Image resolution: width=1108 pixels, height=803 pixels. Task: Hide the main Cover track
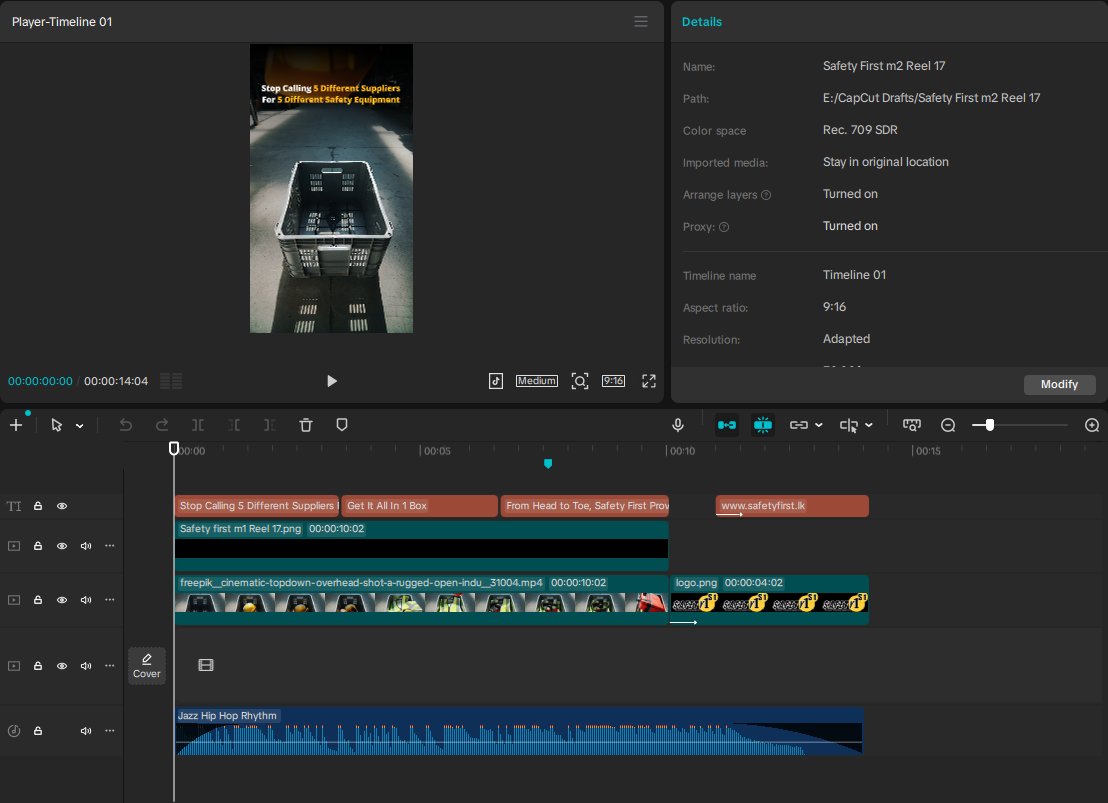62,666
